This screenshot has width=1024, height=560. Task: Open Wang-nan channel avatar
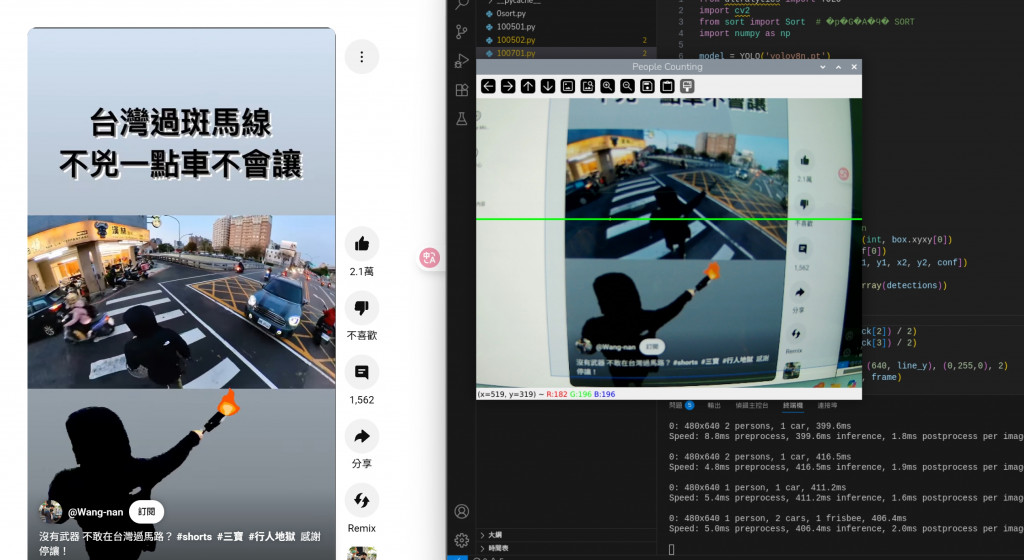coord(50,512)
